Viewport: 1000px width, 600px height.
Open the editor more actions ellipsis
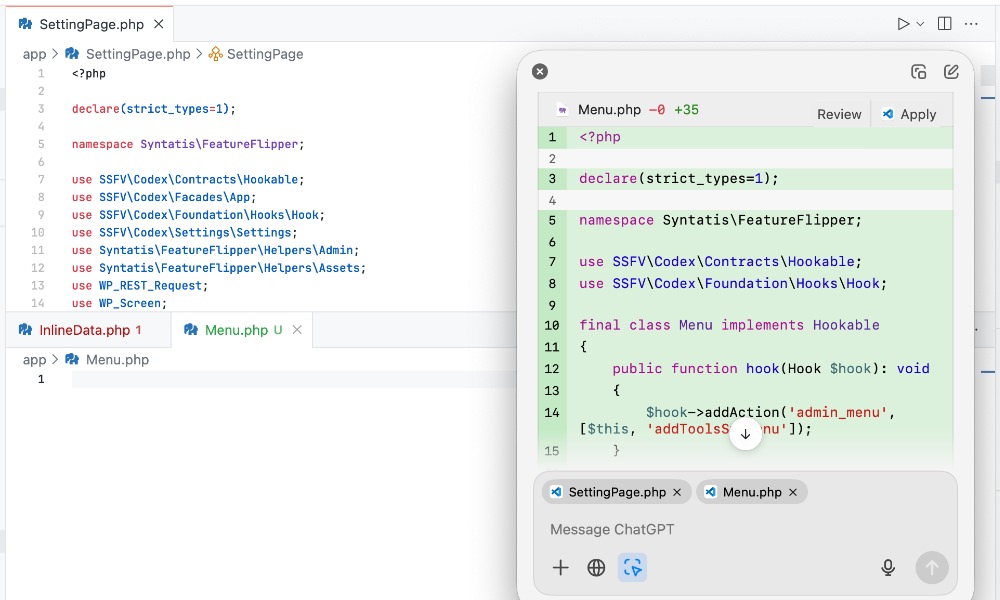point(971,24)
